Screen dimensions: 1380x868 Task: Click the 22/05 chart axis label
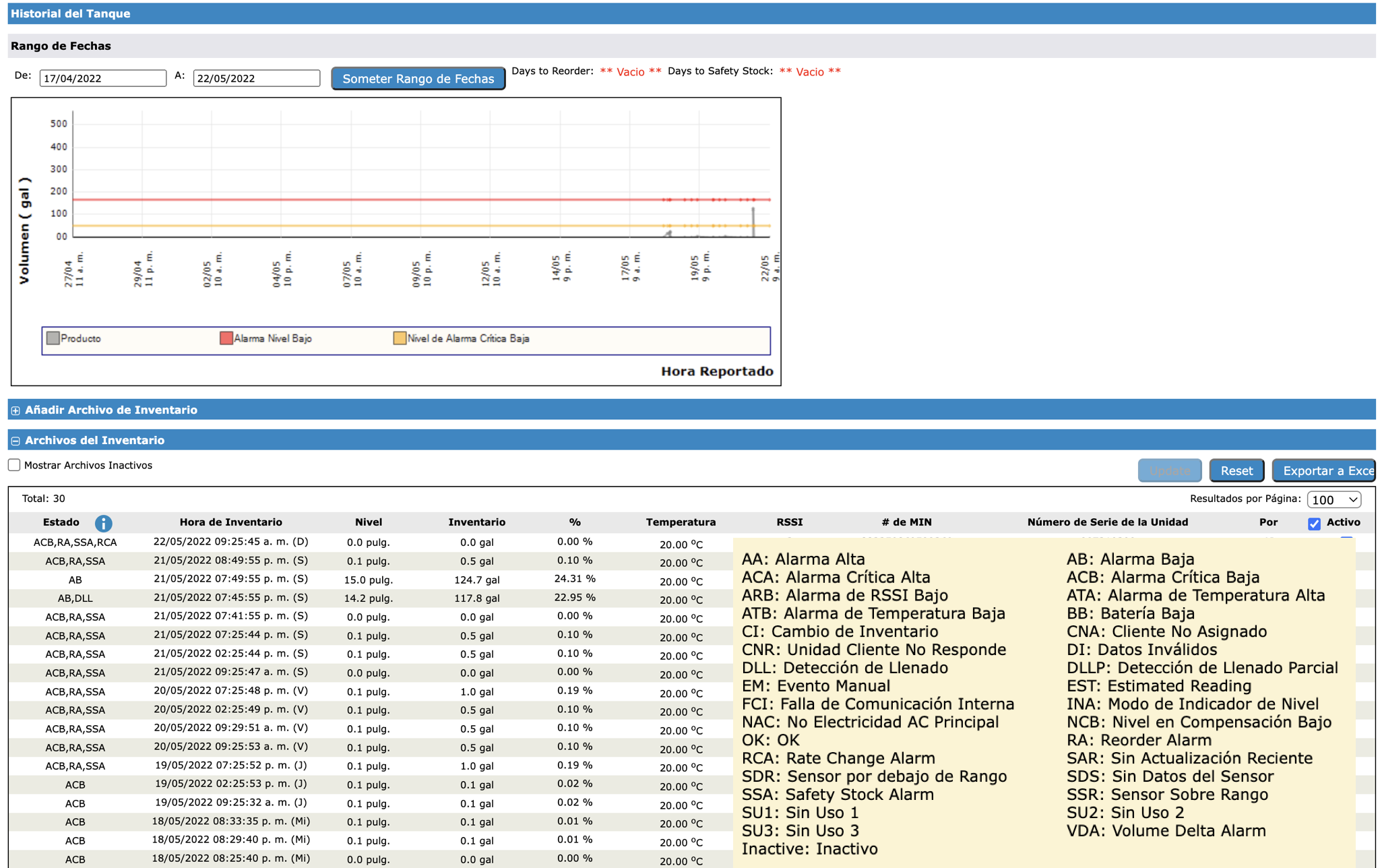(770, 268)
